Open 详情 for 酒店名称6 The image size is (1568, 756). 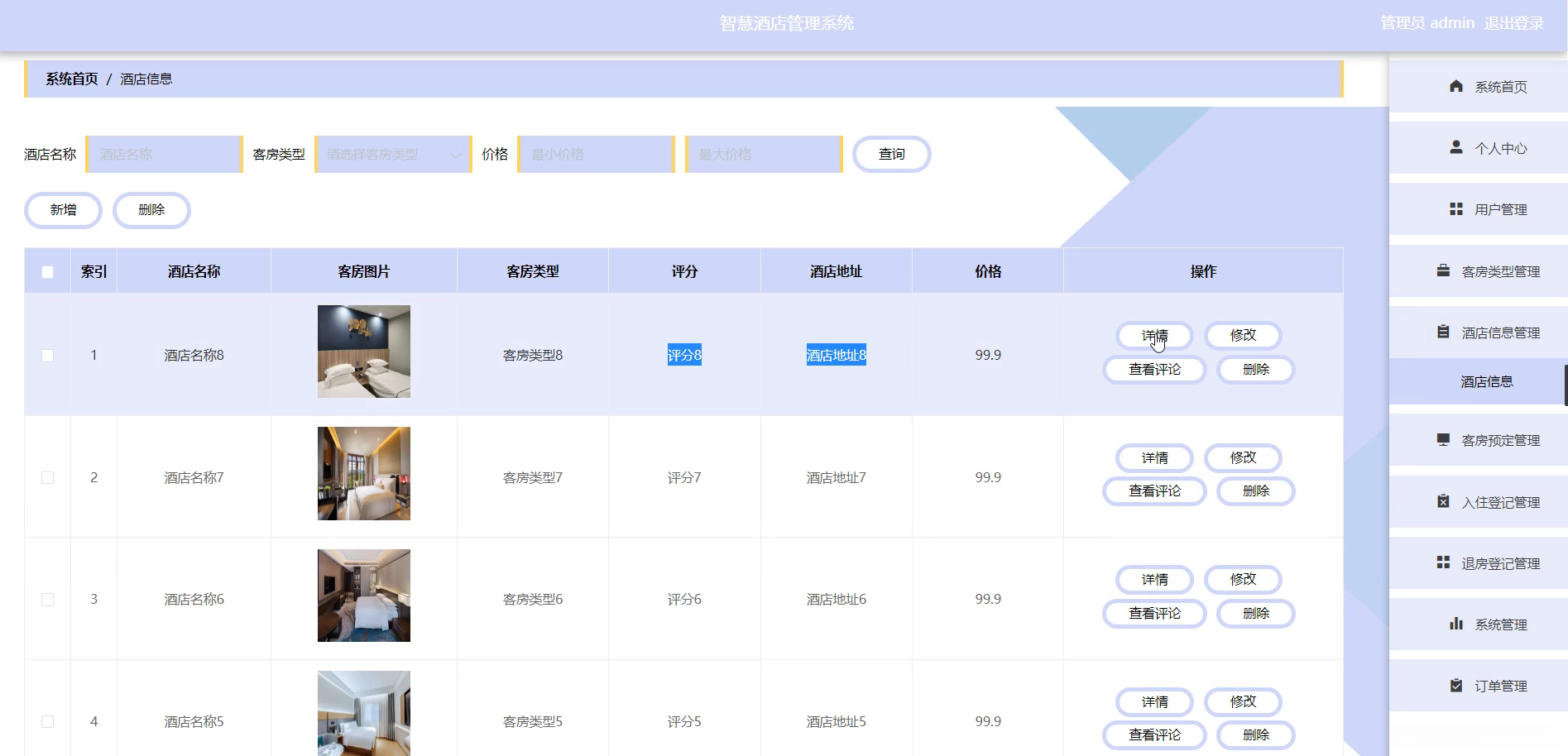(x=1155, y=580)
